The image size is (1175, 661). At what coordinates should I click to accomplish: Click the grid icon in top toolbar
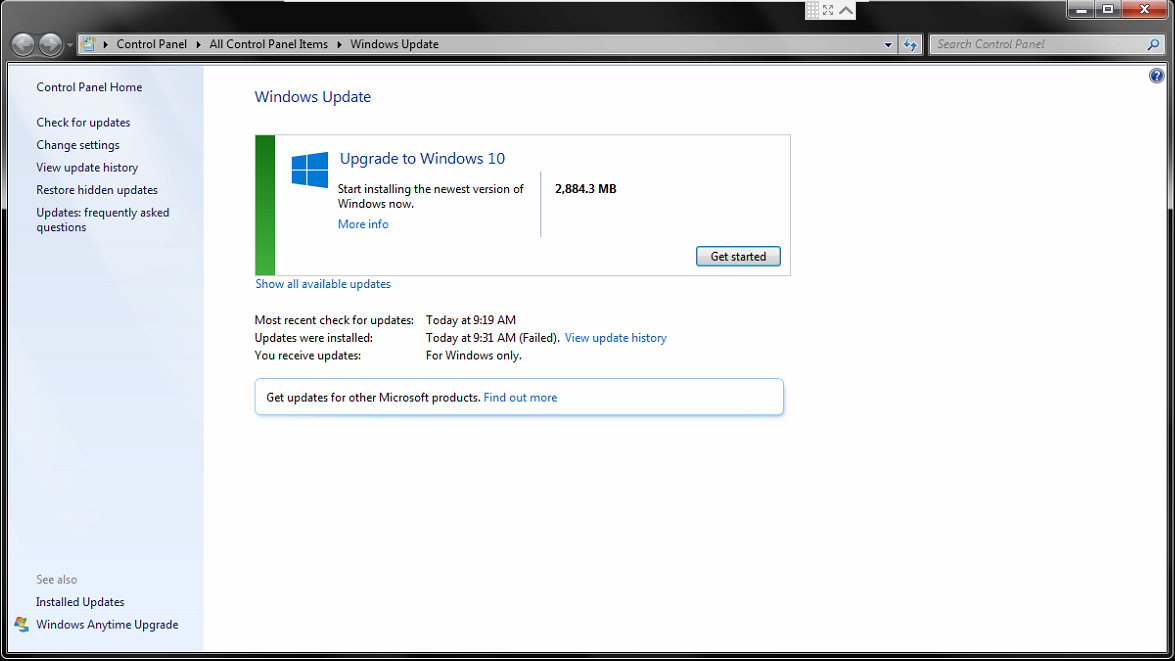tap(812, 10)
